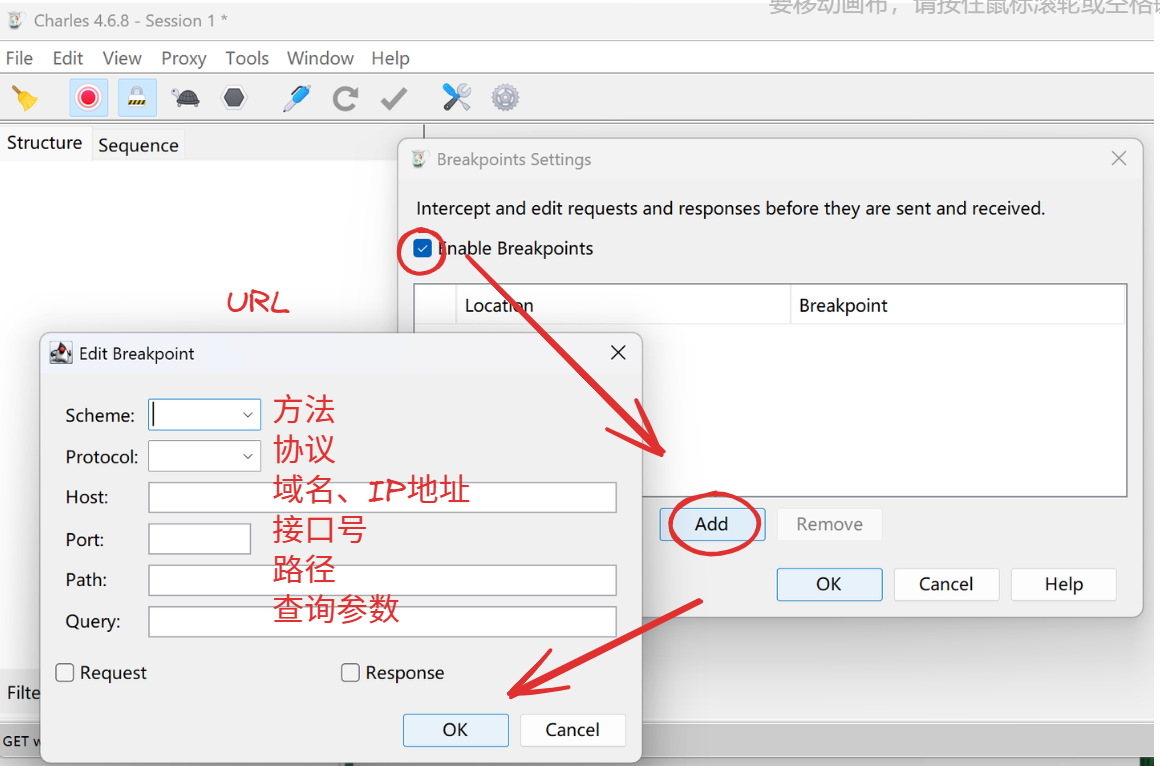
Task: Enable throttling with the turtle icon
Action: coord(186,98)
